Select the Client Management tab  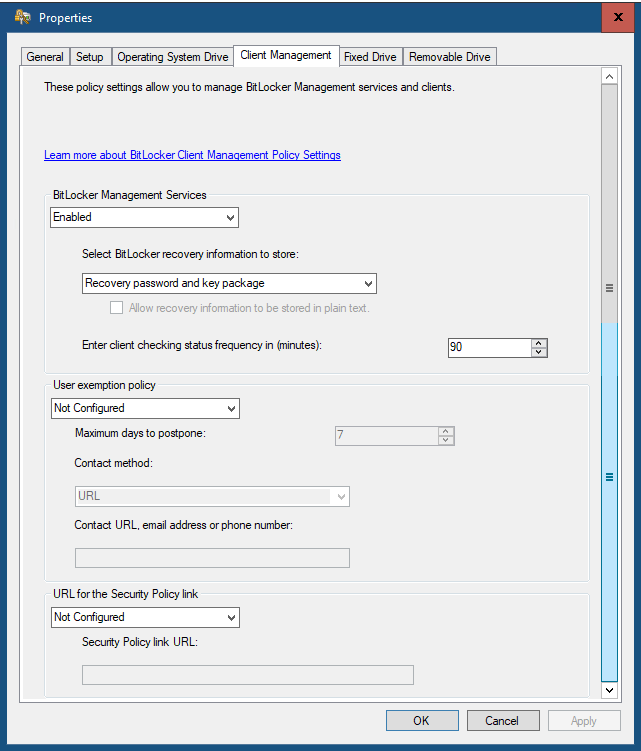click(x=286, y=56)
